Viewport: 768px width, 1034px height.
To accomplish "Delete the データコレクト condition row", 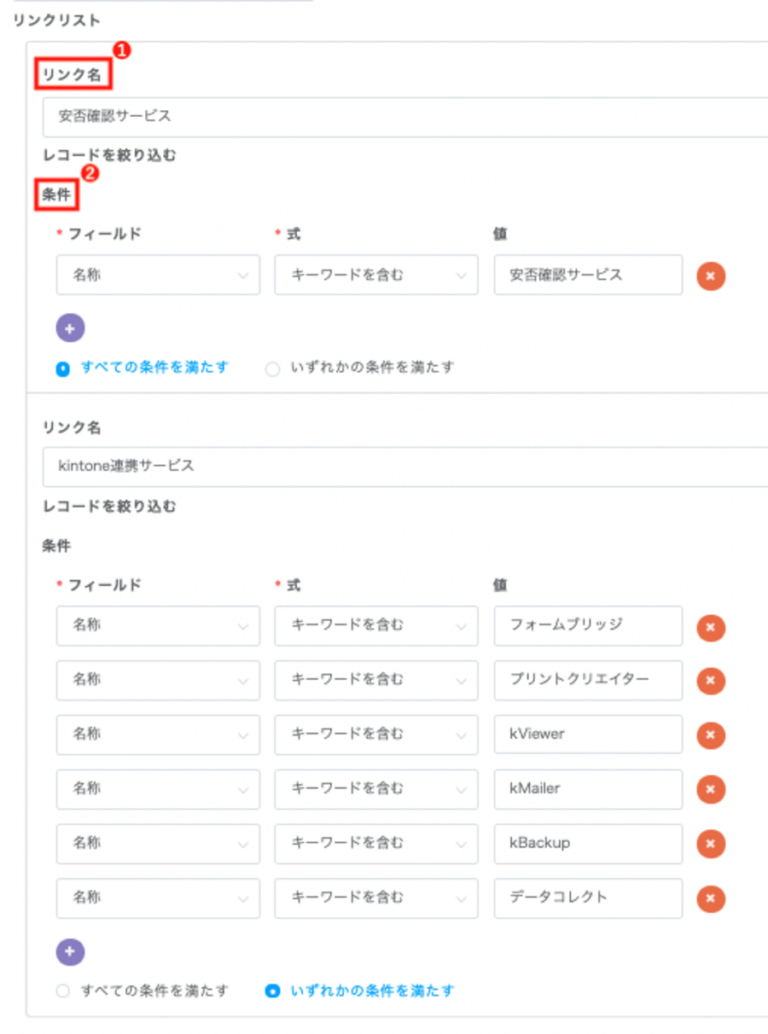I will 711,898.
